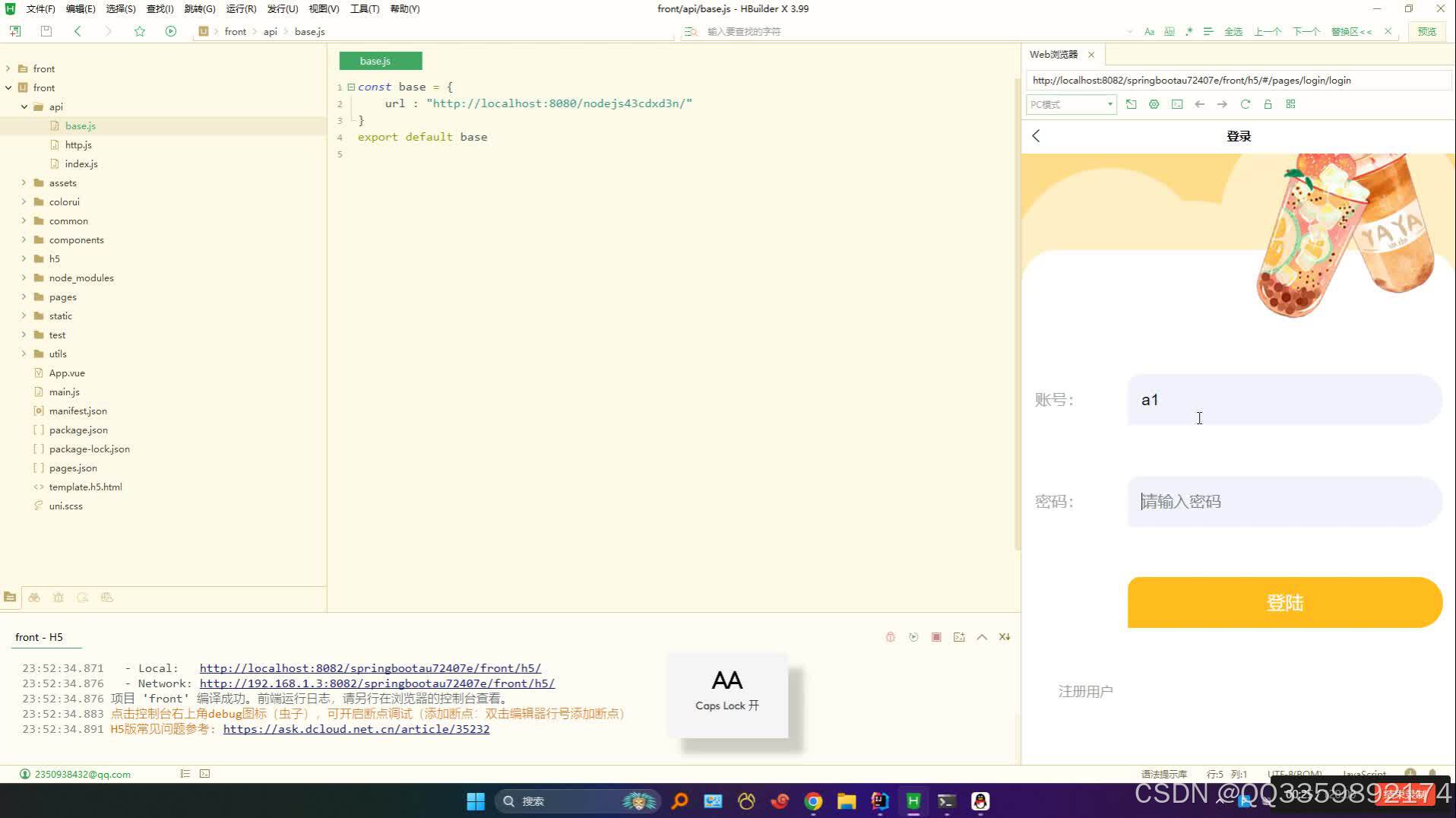Image resolution: width=1456 pixels, height=818 pixels.
Task: Click the 密码 password input field
Action: tap(1284, 501)
